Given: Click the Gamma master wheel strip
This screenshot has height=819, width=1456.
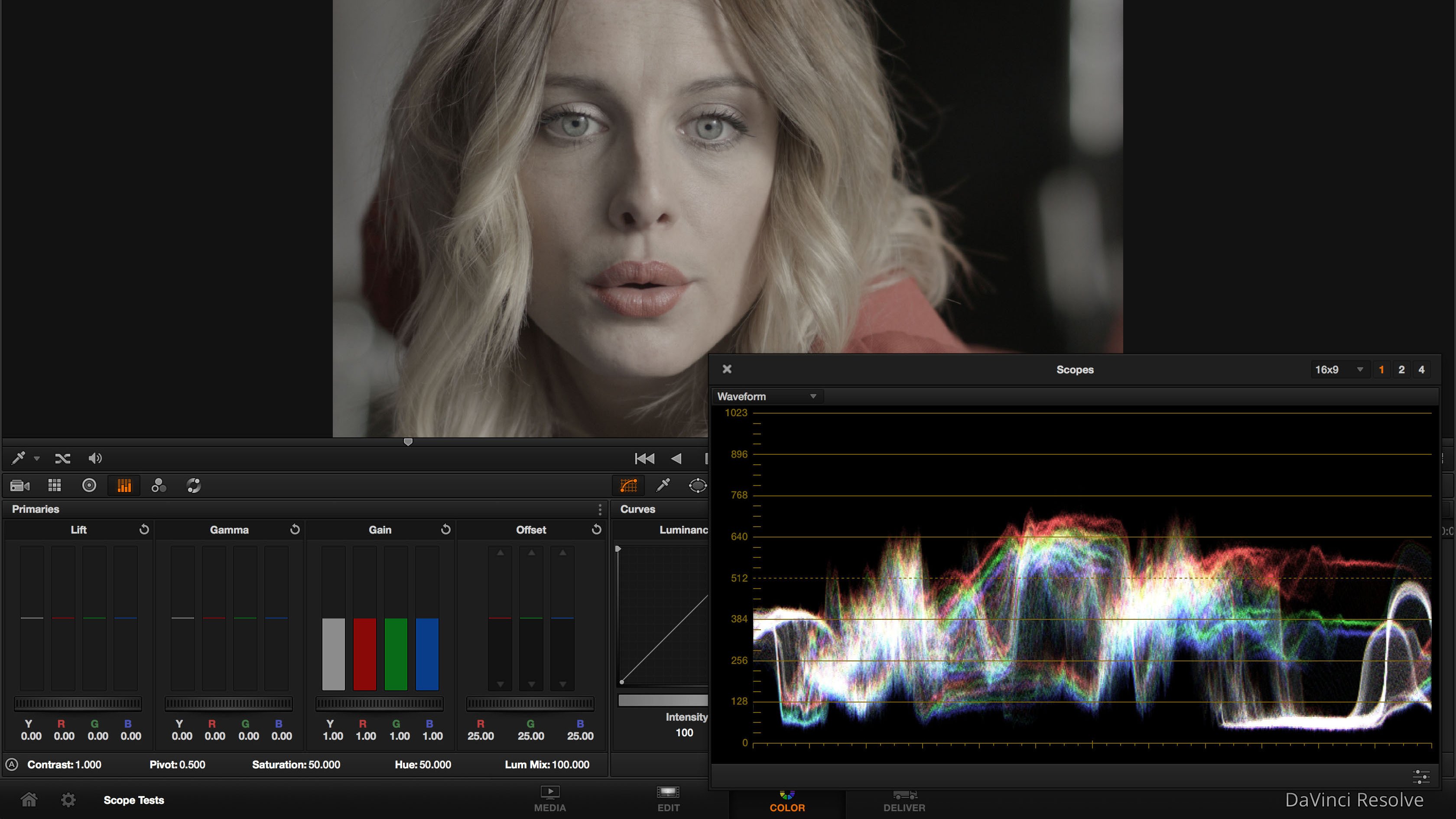Looking at the screenshot, I should tap(229, 703).
